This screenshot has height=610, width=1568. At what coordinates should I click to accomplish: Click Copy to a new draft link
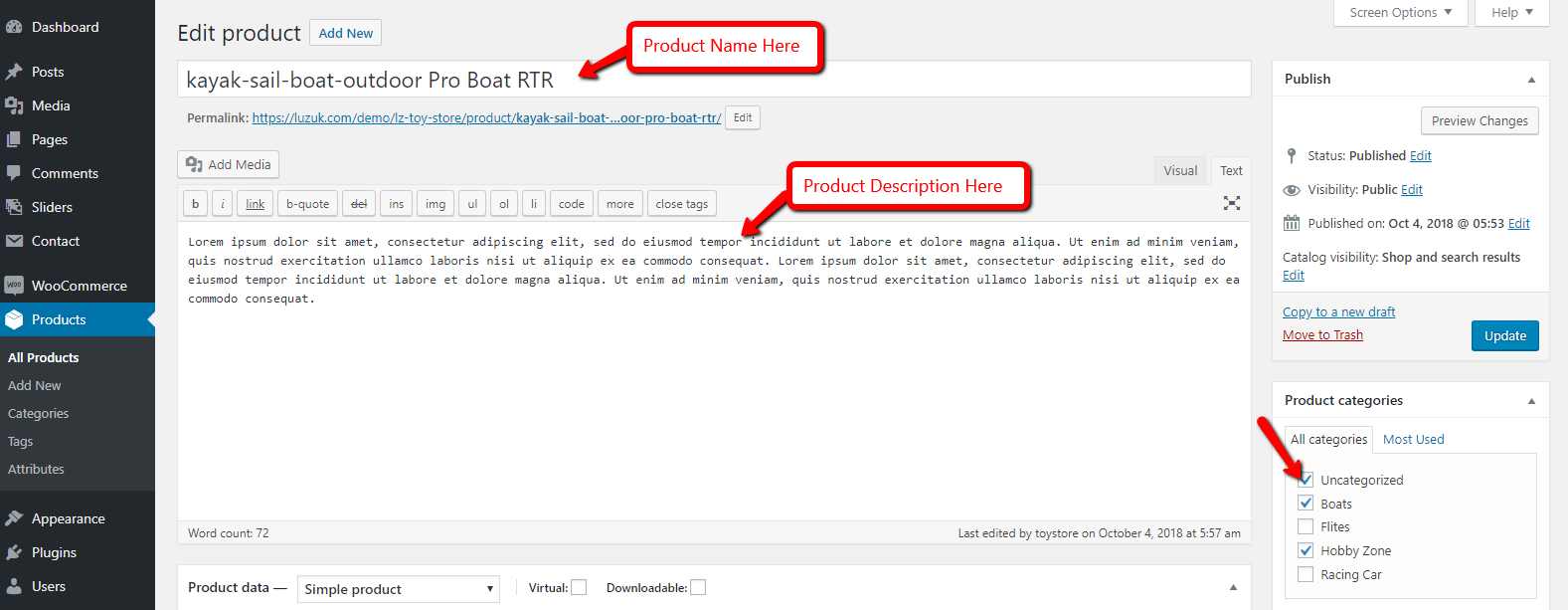(x=1338, y=311)
